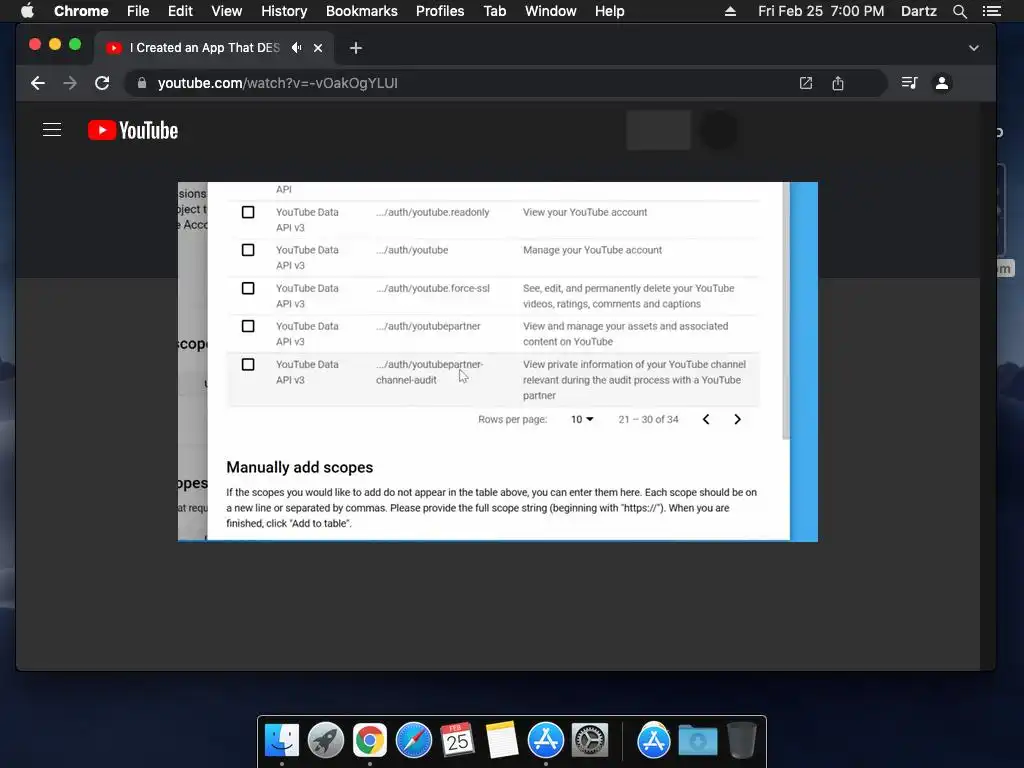Click 'View your YouTube account' description
The height and width of the screenshot is (768, 1024).
point(585,212)
